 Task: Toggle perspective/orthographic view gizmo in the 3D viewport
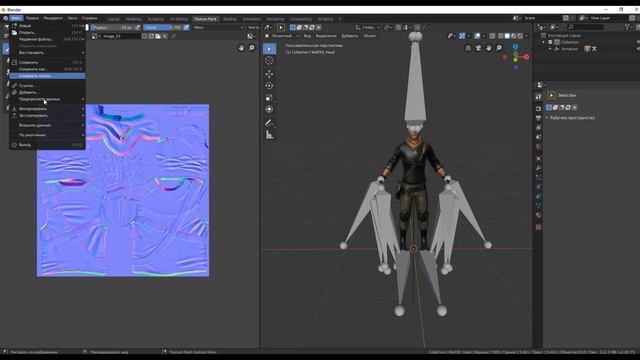click(468, 48)
